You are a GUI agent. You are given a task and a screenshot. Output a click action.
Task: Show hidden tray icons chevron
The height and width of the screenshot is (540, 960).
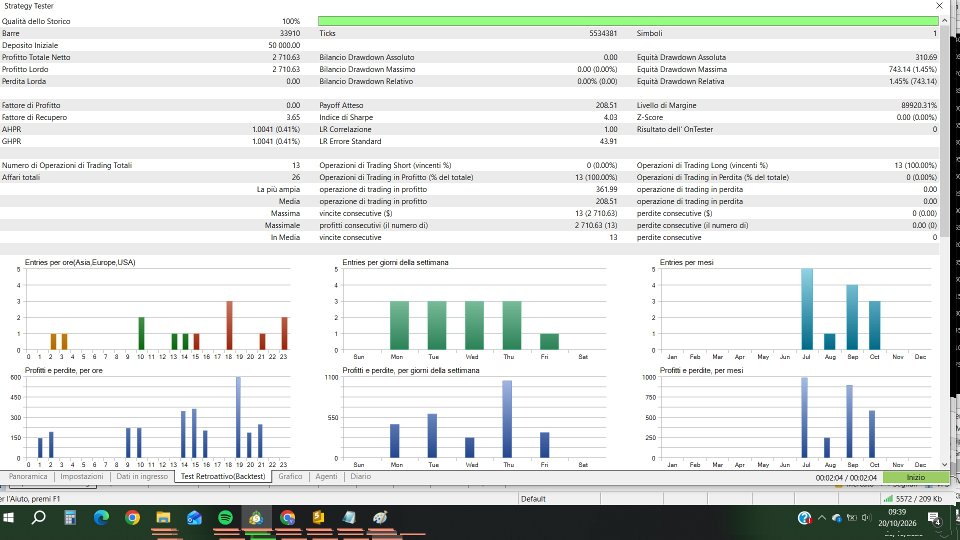pos(822,518)
